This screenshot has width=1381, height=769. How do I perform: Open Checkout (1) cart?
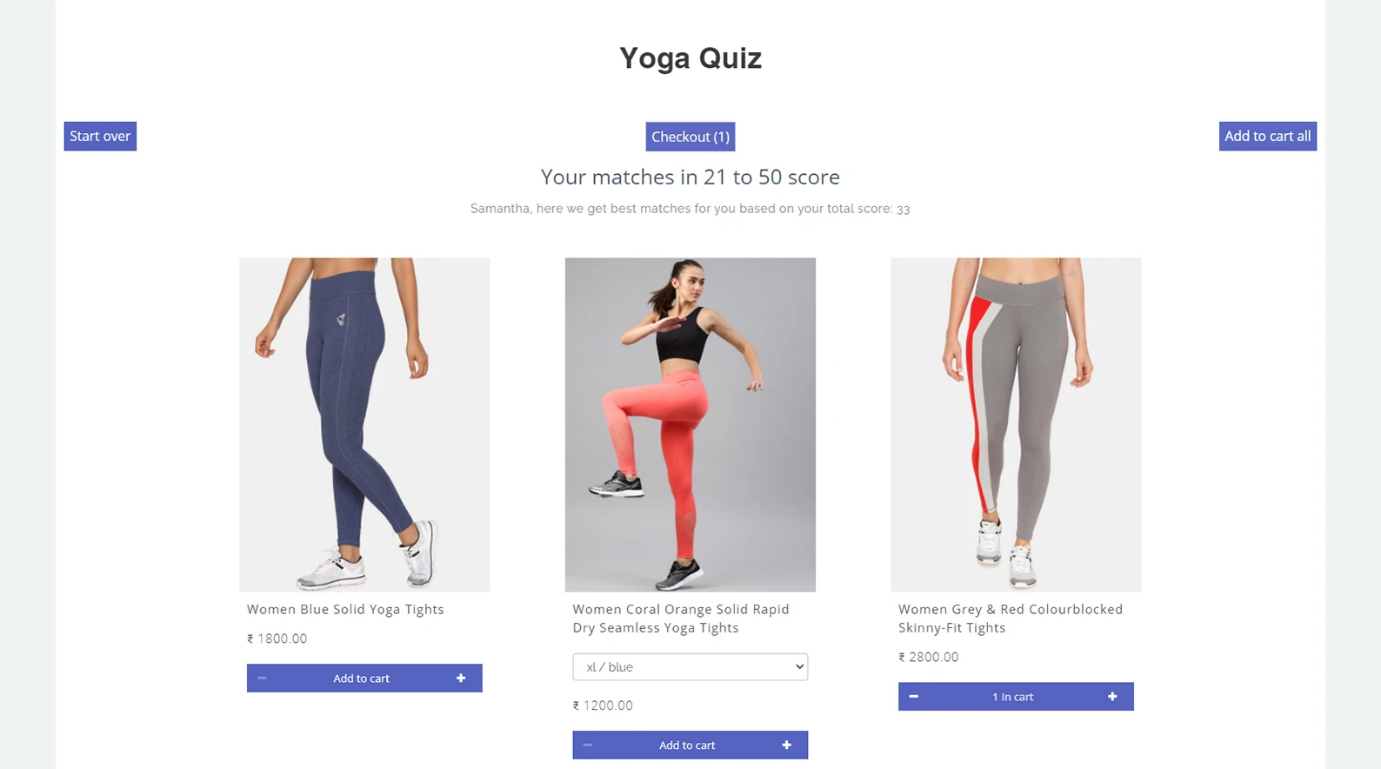coord(690,137)
